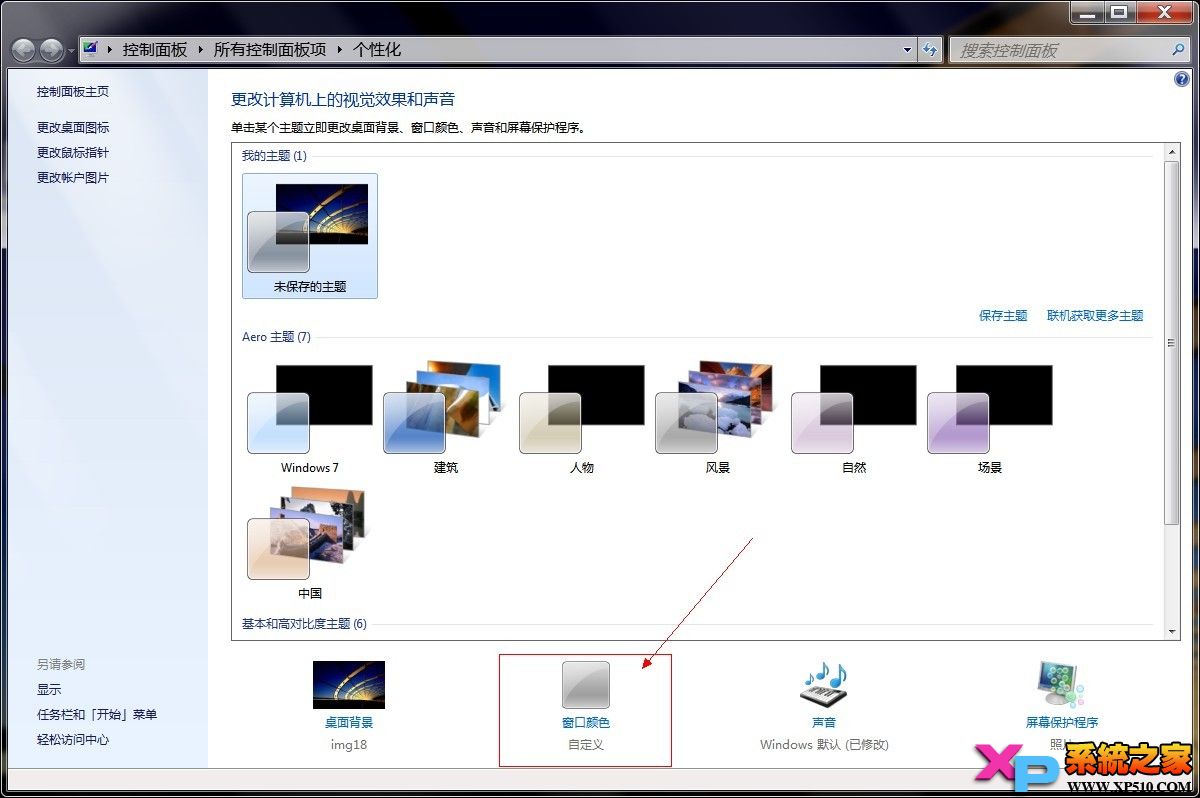Click the 保存主题 (Save theme) link

coord(1002,314)
